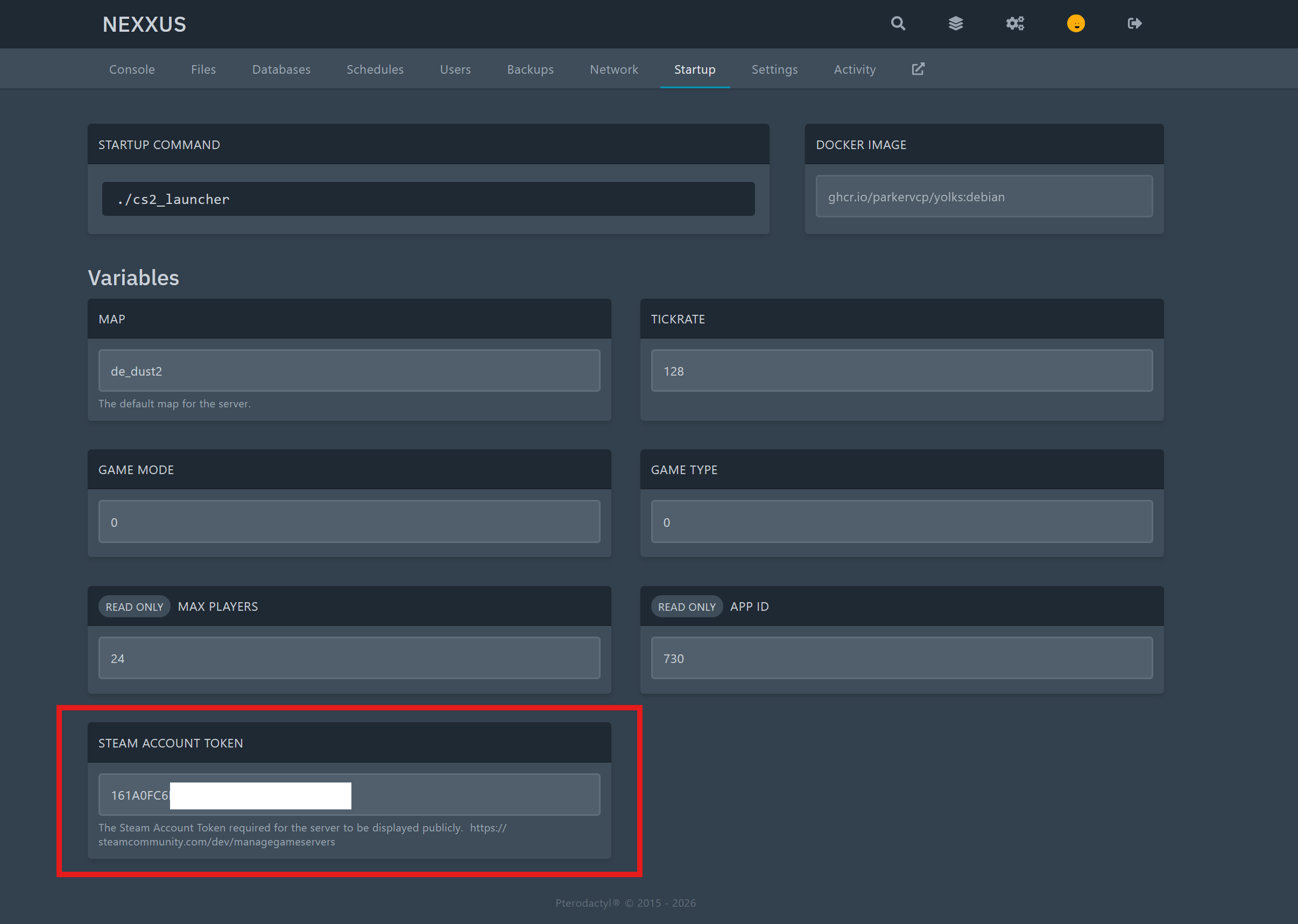The image size is (1298, 924).
Task: Click 'The default map for the server.' text
Action: 174,404
